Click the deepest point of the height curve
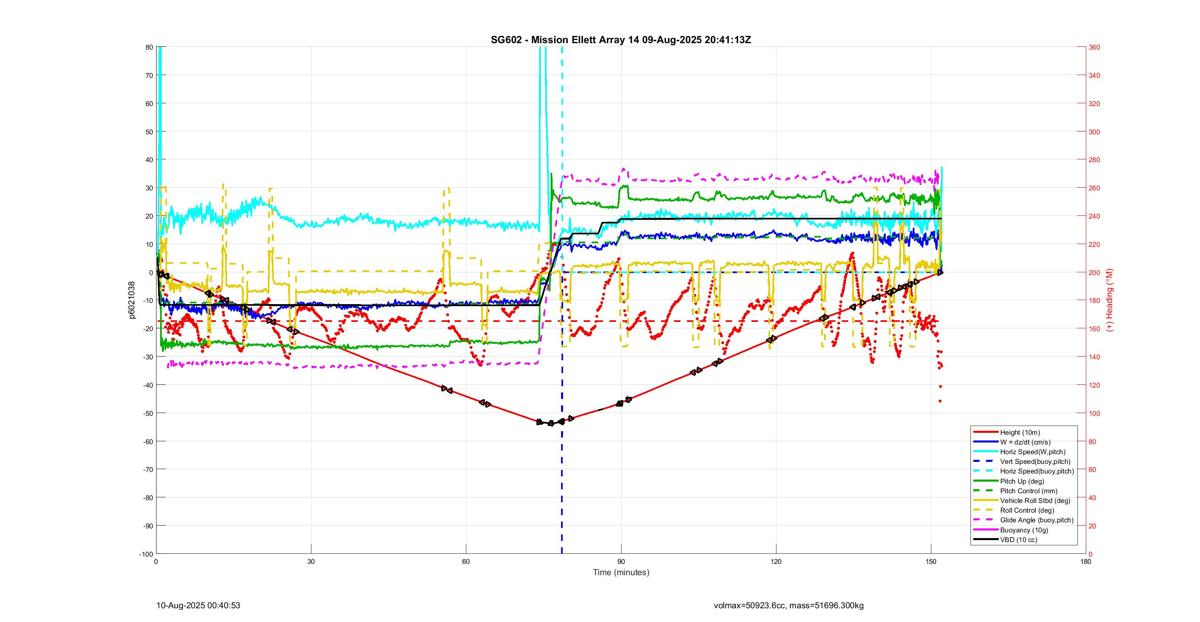Viewport: 1200px width, 622px height. [x=551, y=424]
